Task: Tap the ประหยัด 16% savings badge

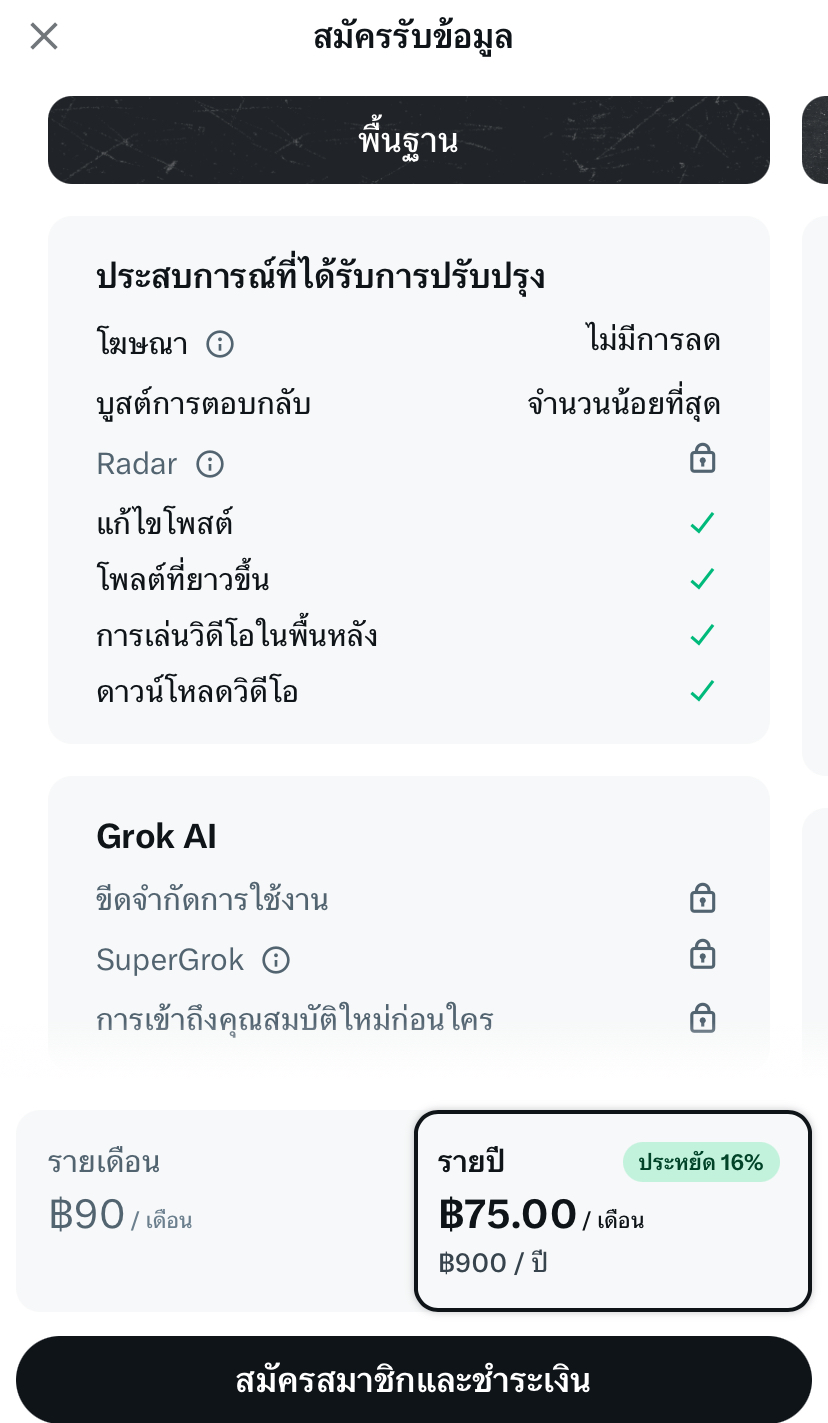Action: (701, 1162)
